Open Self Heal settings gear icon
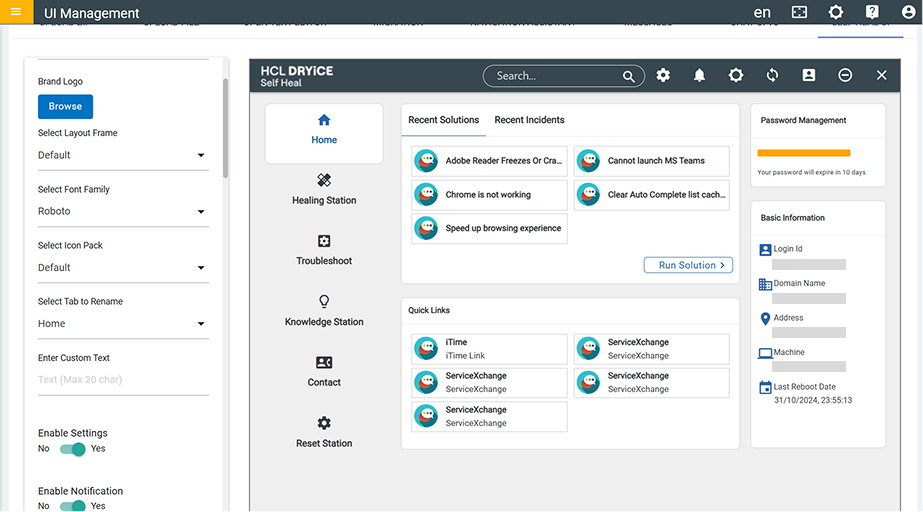The height and width of the screenshot is (512, 923). [663, 75]
